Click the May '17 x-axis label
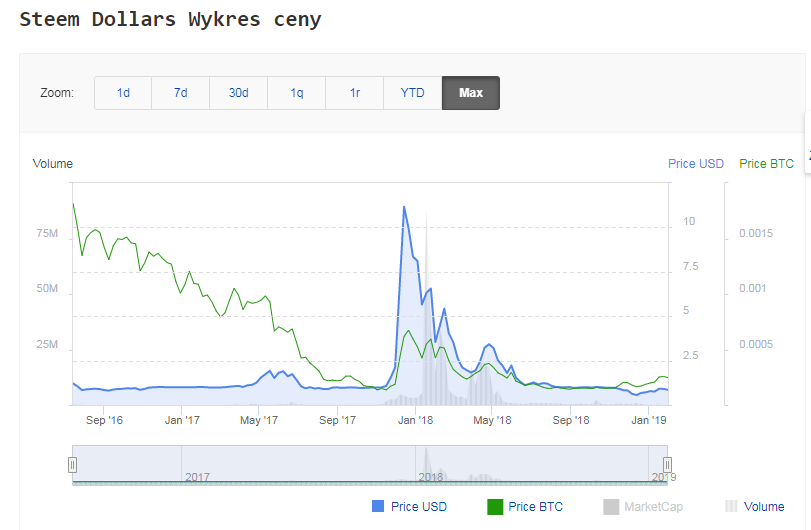The height and width of the screenshot is (530, 811). [259, 420]
